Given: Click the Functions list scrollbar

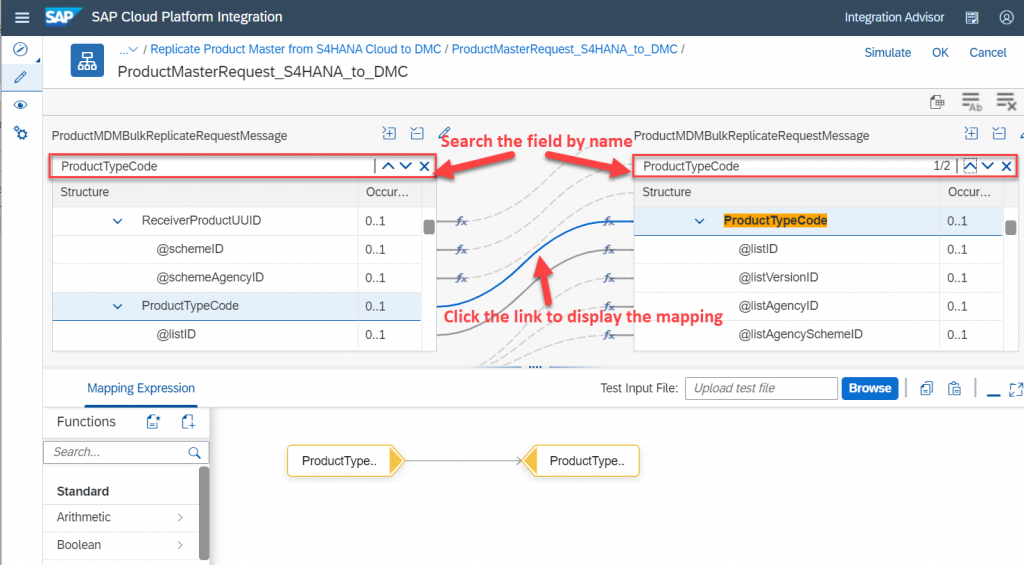Looking at the screenshot, I should coord(204,513).
